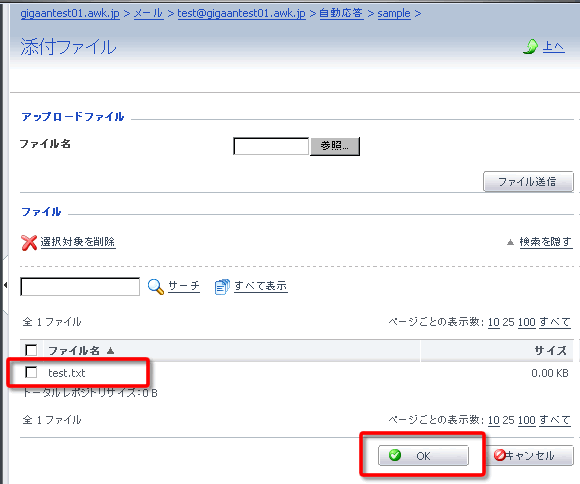This screenshot has width=580, height=484.
Task: Focus the file search input box
Action: pos(80,287)
